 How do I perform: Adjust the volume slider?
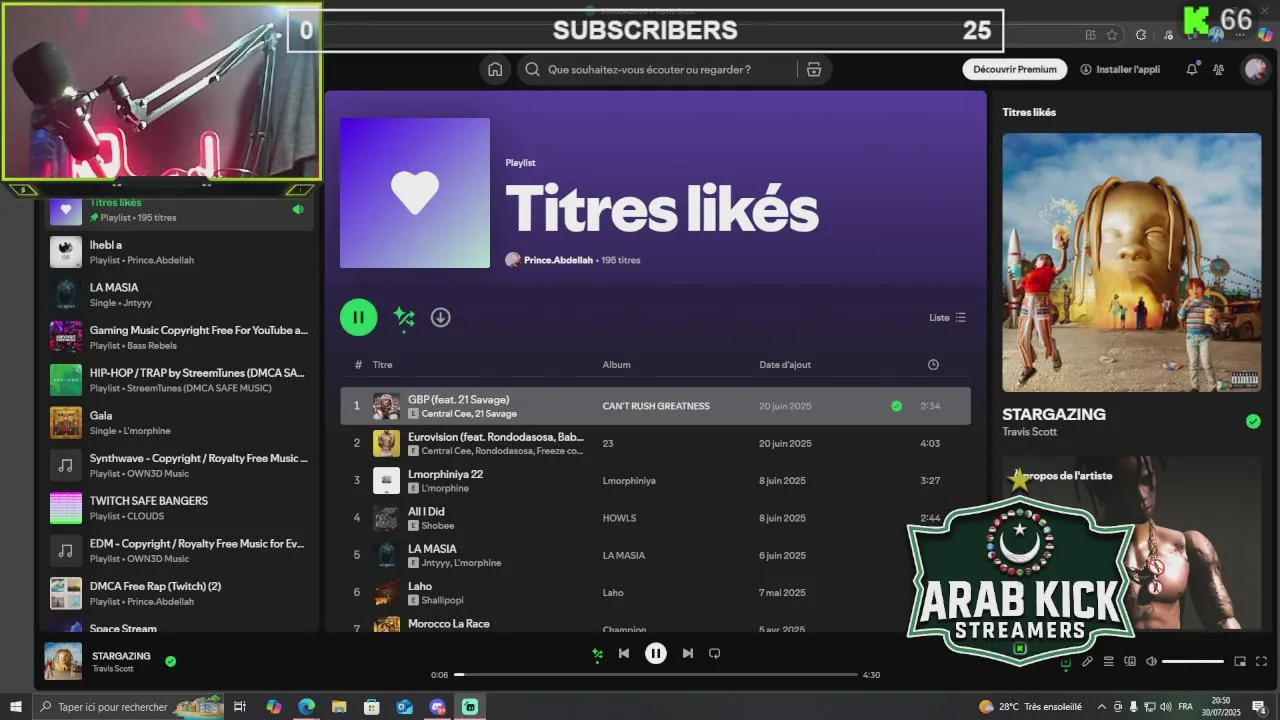coord(1193,661)
